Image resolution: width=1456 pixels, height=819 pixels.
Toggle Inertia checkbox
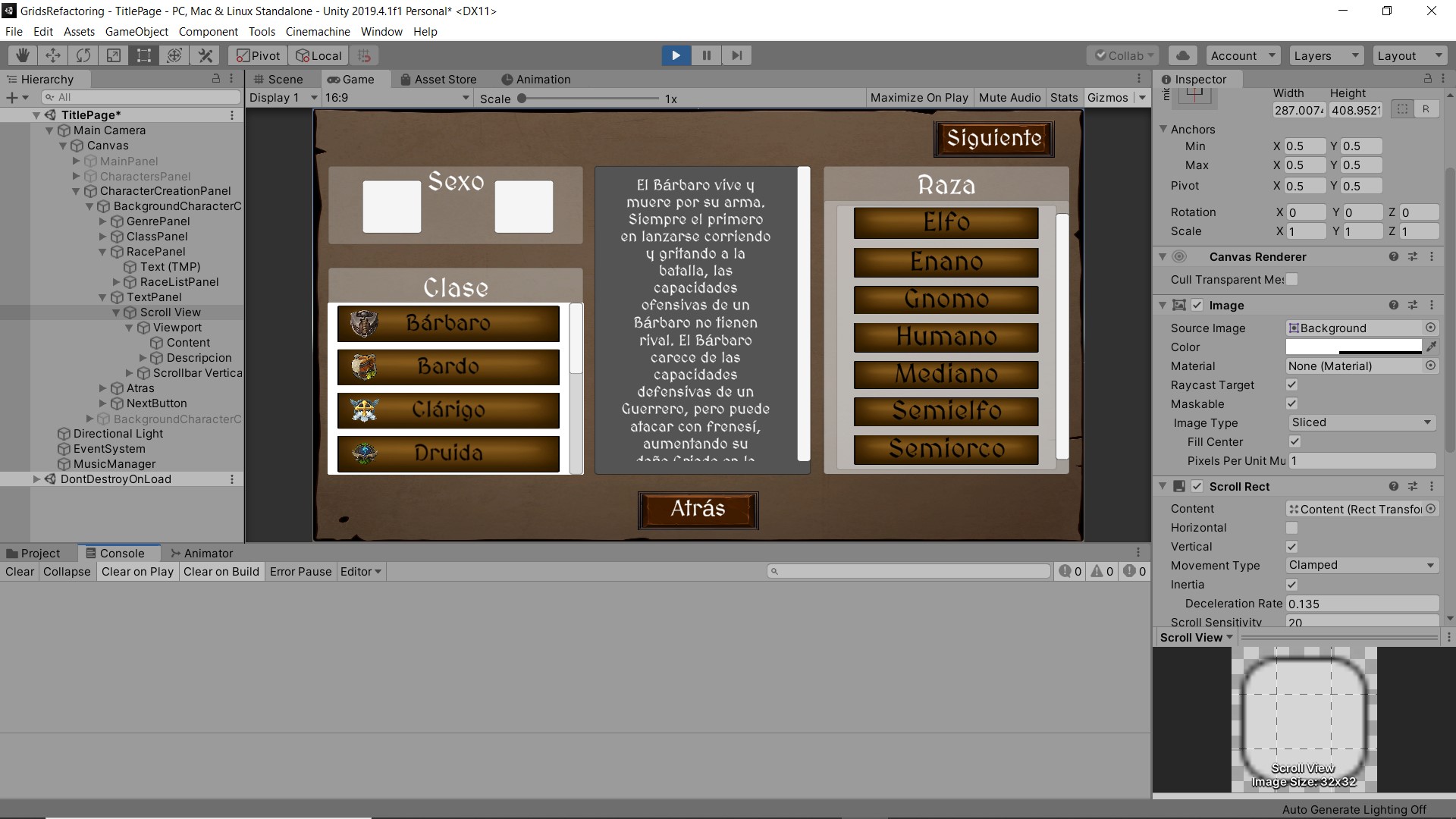point(1292,584)
